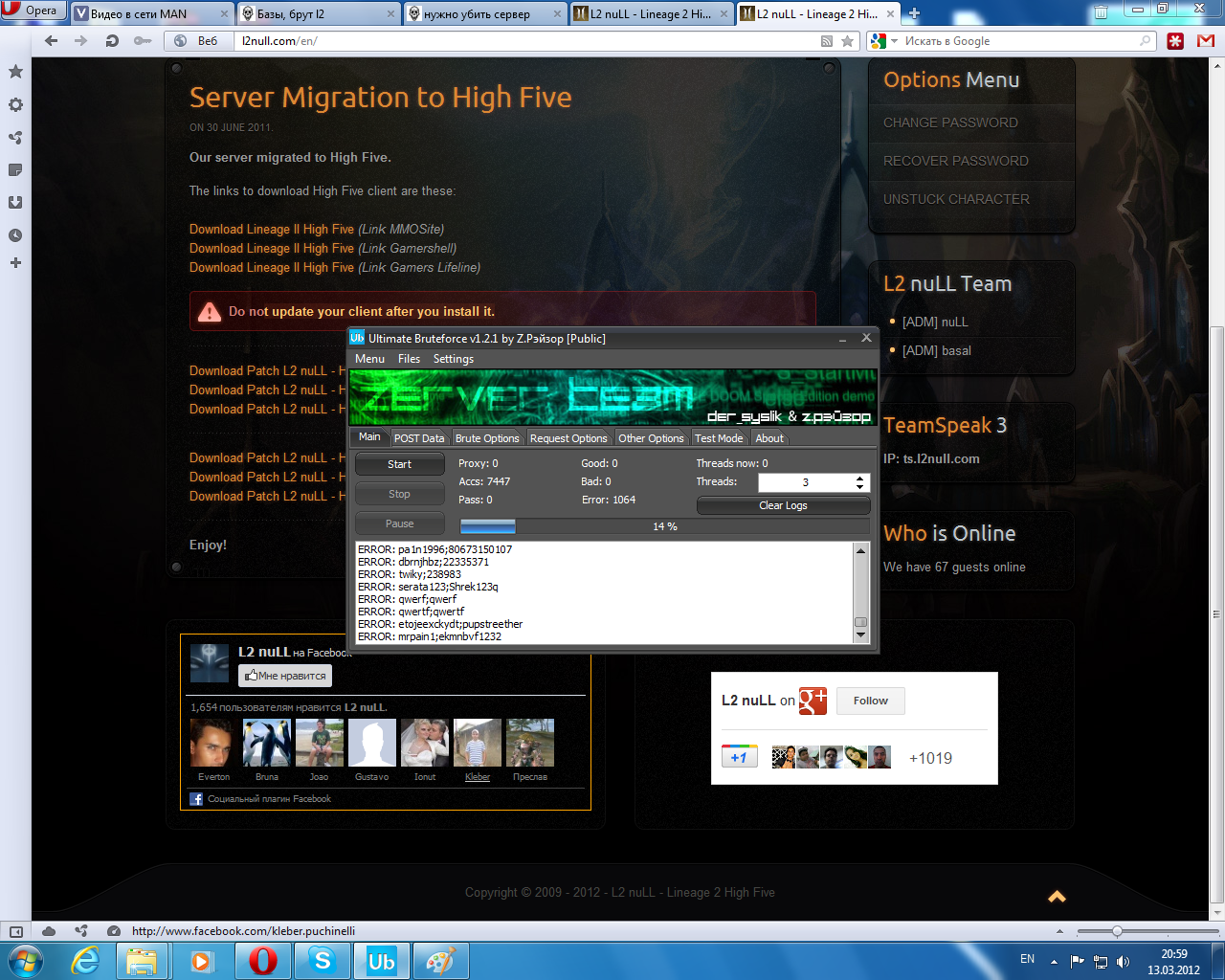Switch to the Brute Options tab

click(x=487, y=438)
